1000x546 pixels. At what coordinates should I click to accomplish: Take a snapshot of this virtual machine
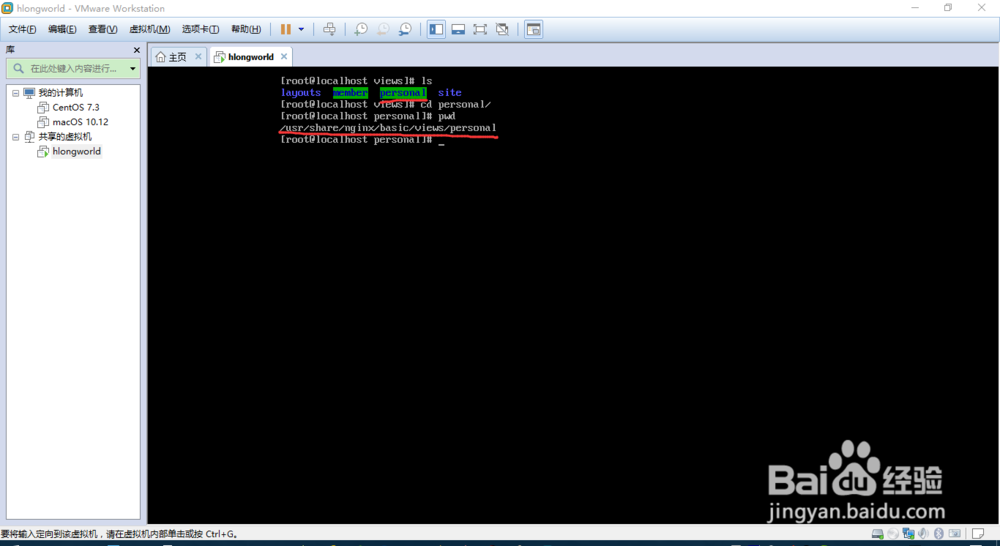click(x=361, y=29)
